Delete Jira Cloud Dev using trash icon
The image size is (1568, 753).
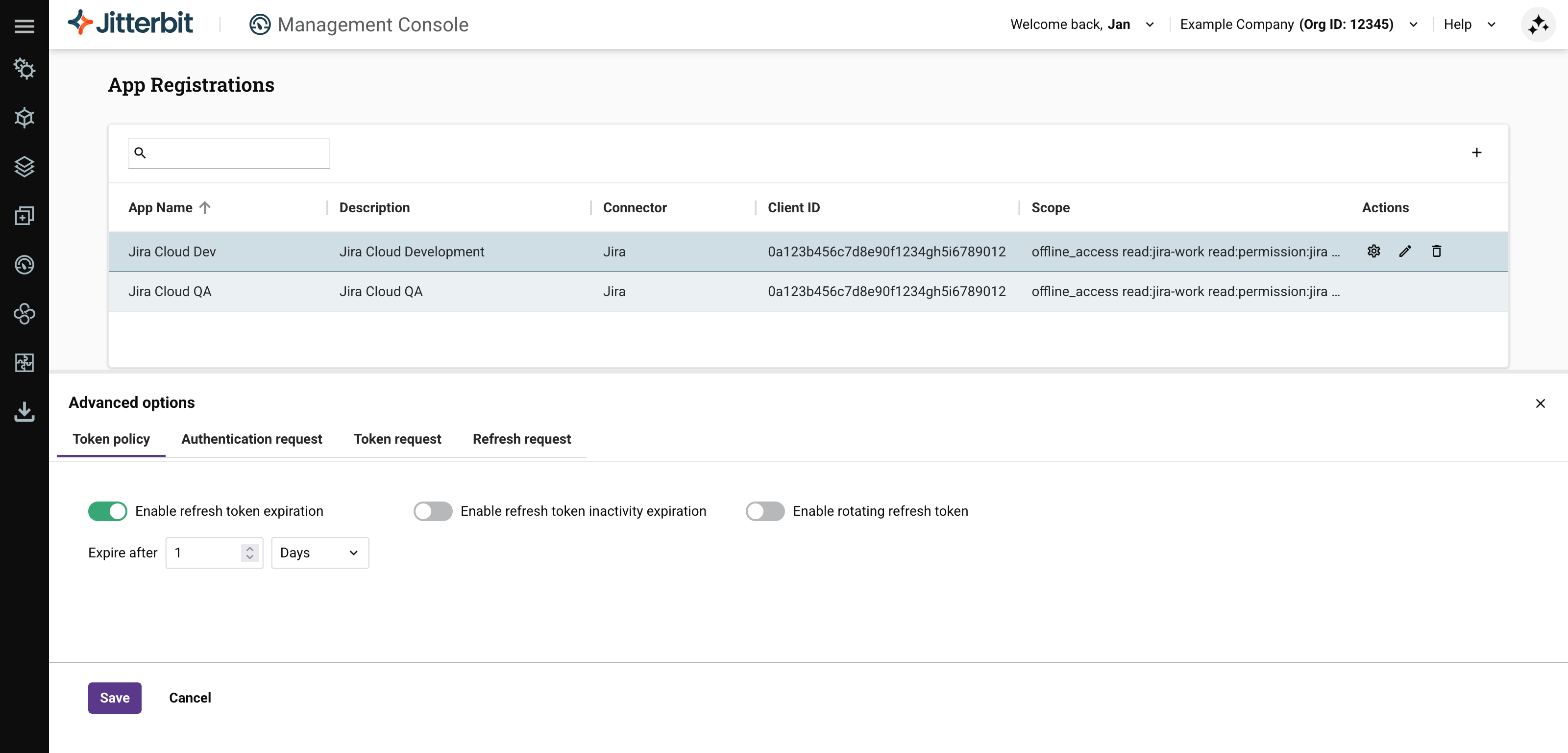point(1437,251)
